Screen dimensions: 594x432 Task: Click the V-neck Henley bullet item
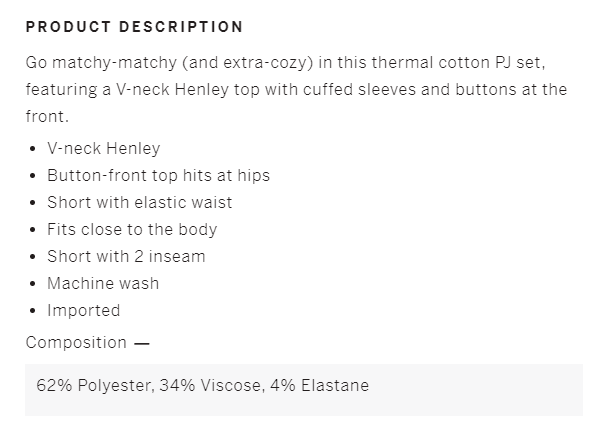[103, 149]
